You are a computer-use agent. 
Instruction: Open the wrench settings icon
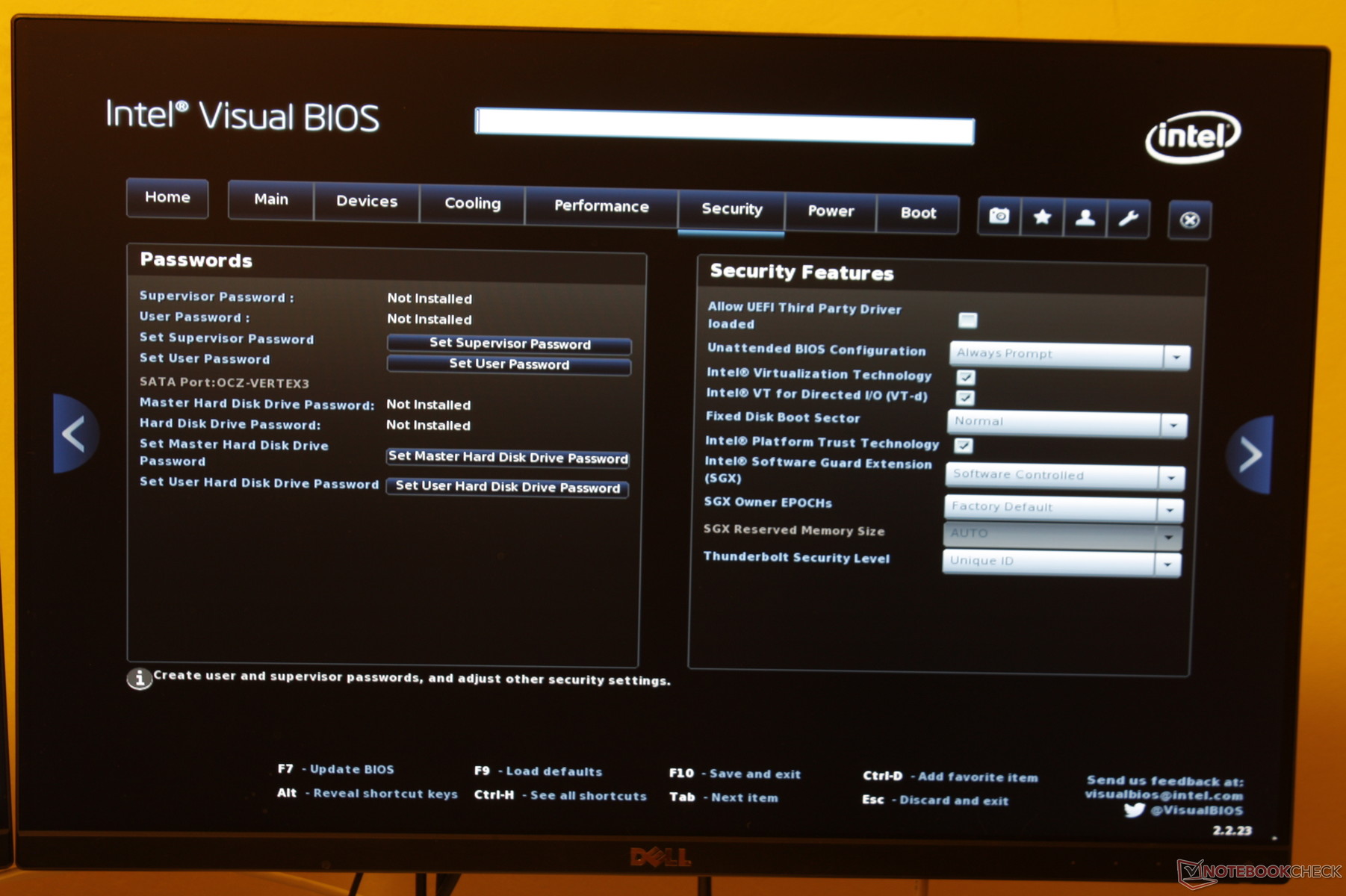[1128, 219]
